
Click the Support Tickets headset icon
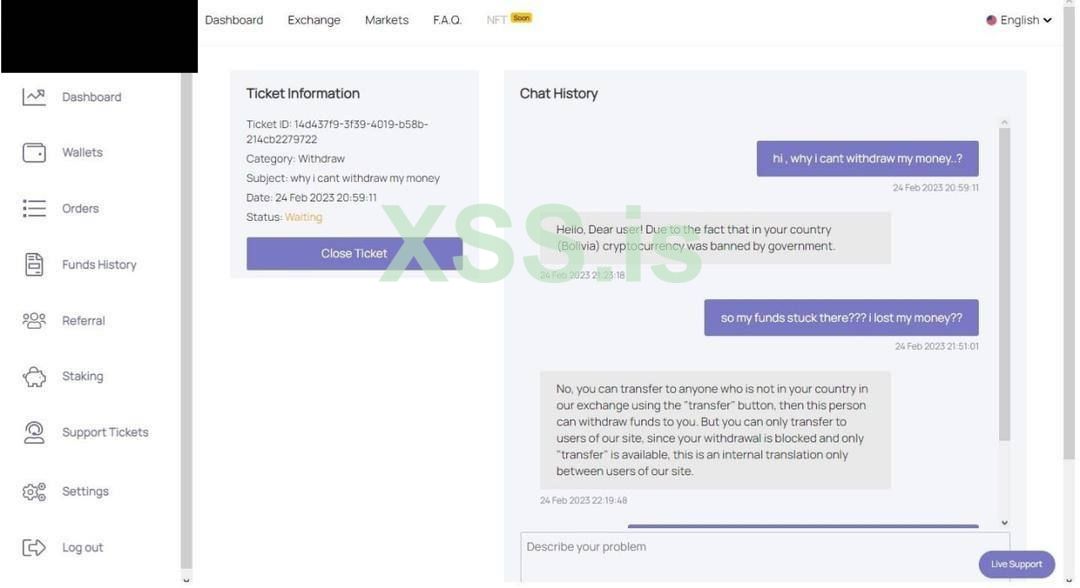click(34, 432)
